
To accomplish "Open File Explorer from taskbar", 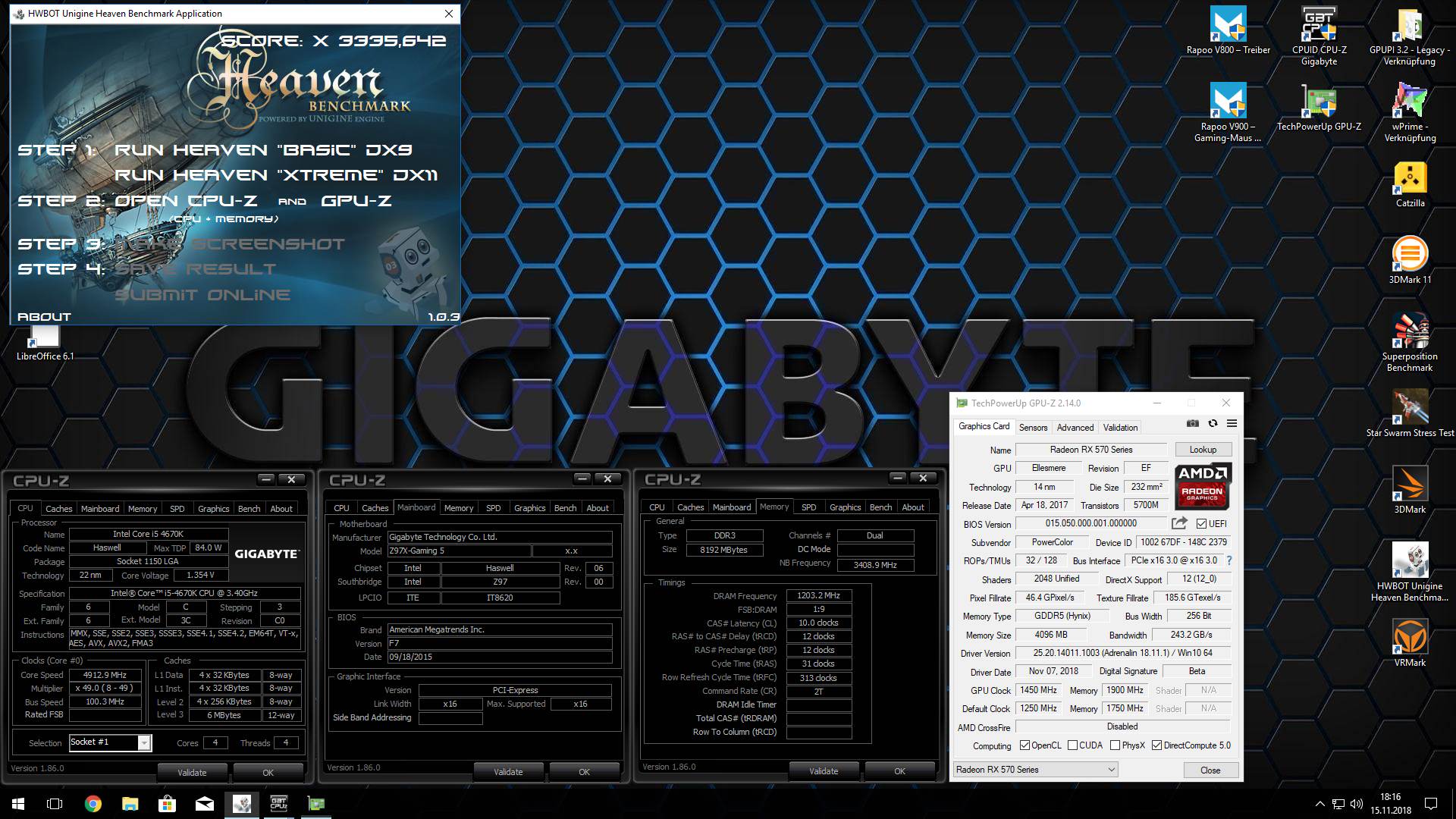I will pos(130,804).
